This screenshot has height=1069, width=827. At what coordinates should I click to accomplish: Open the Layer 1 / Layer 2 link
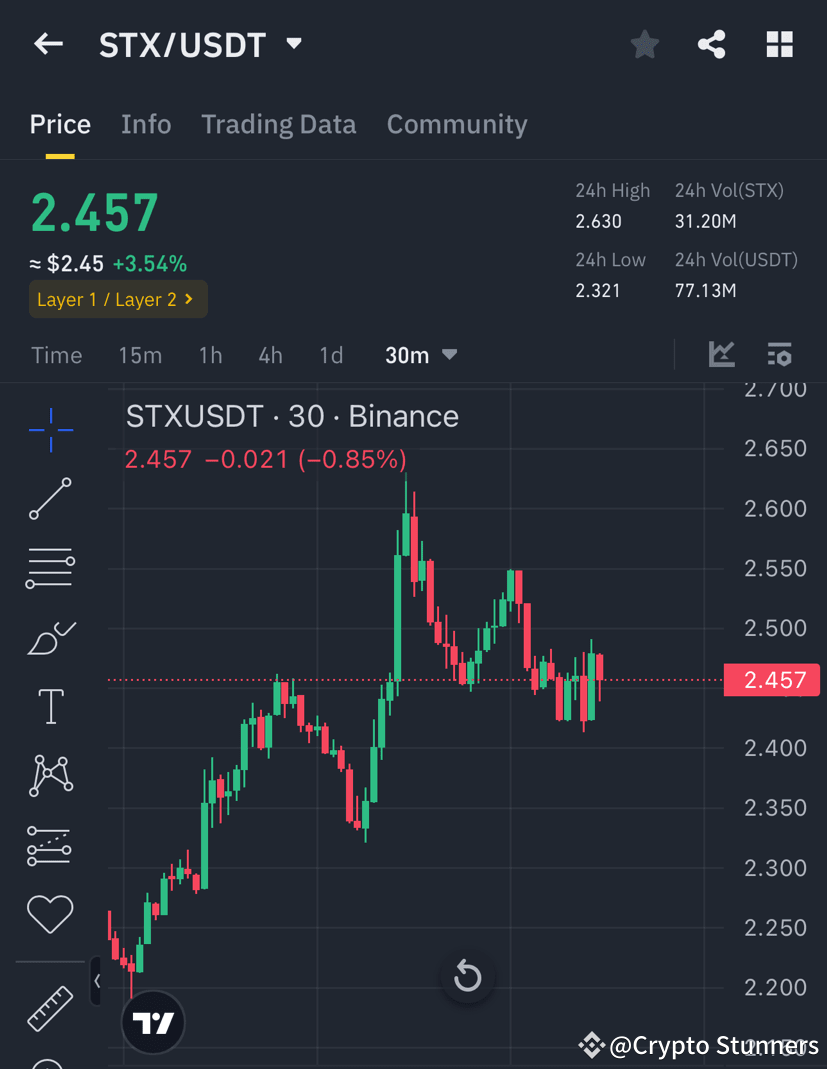(x=118, y=298)
